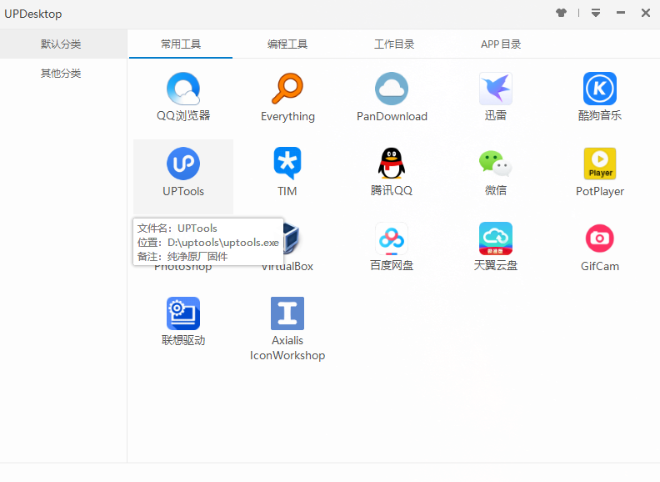Open the VirtualBox cube icon
The height and width of the screenshot is (482, 660).
pyautogui.click(x=291, y=238)
